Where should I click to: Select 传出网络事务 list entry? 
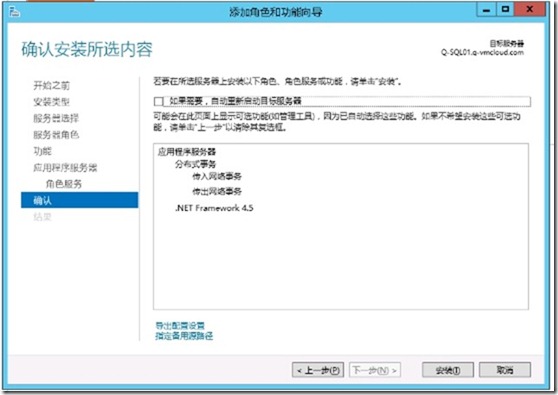pos(217,191)
